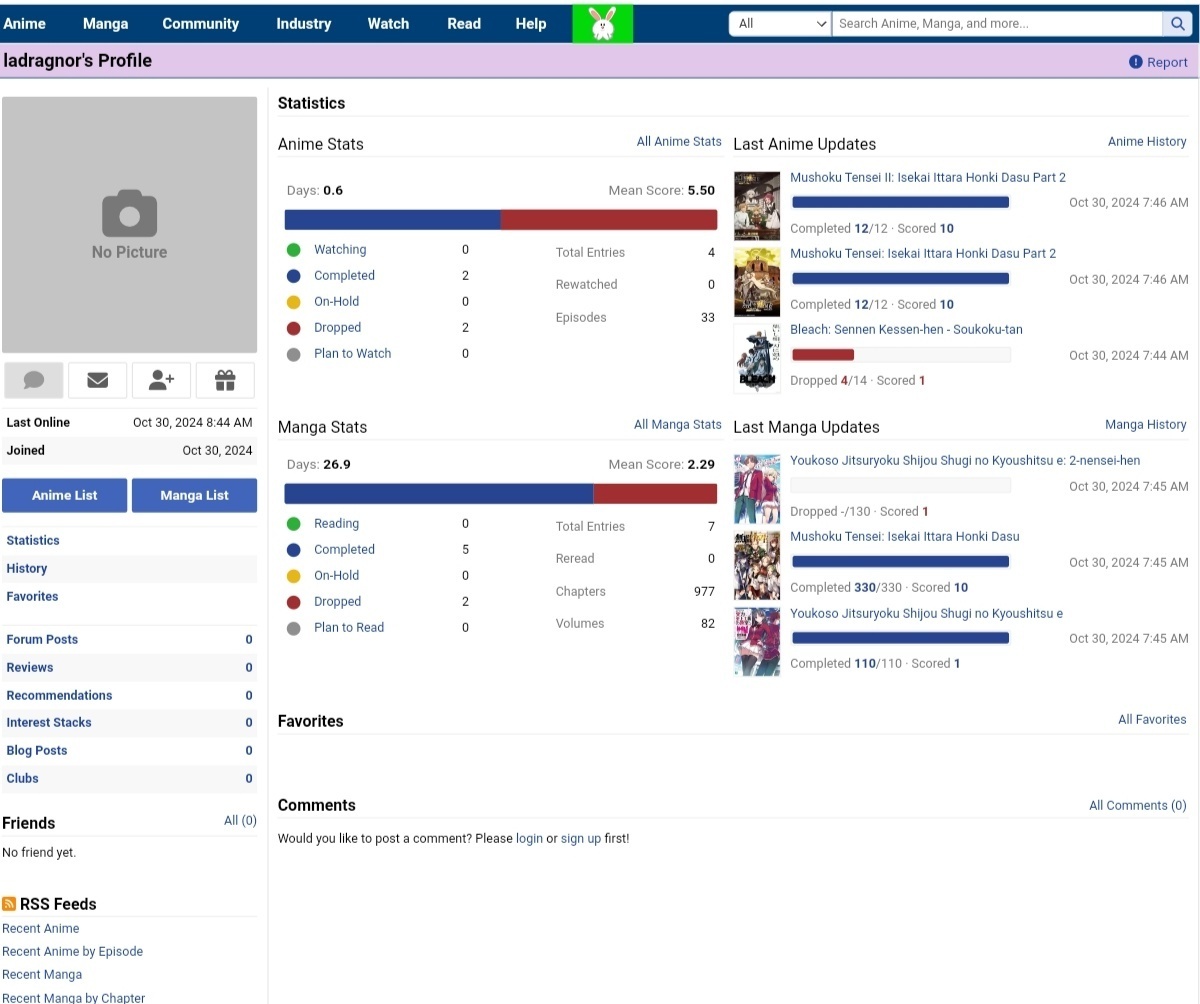Click the comment bubble icon under profile picture

34,380
